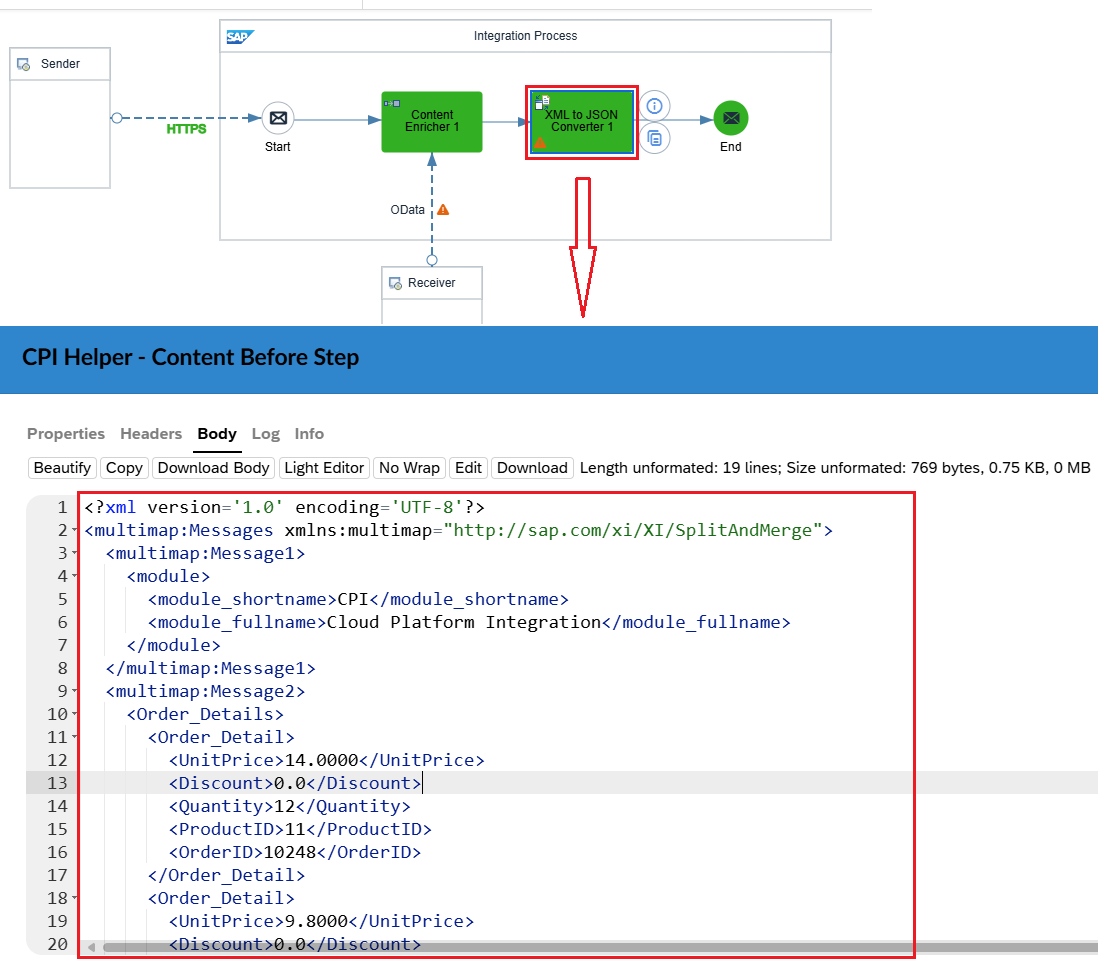Collapse the multimap:Message1 fold on line 3
Viewport: 1098px width, 970px height.
(x=74, y=554)
